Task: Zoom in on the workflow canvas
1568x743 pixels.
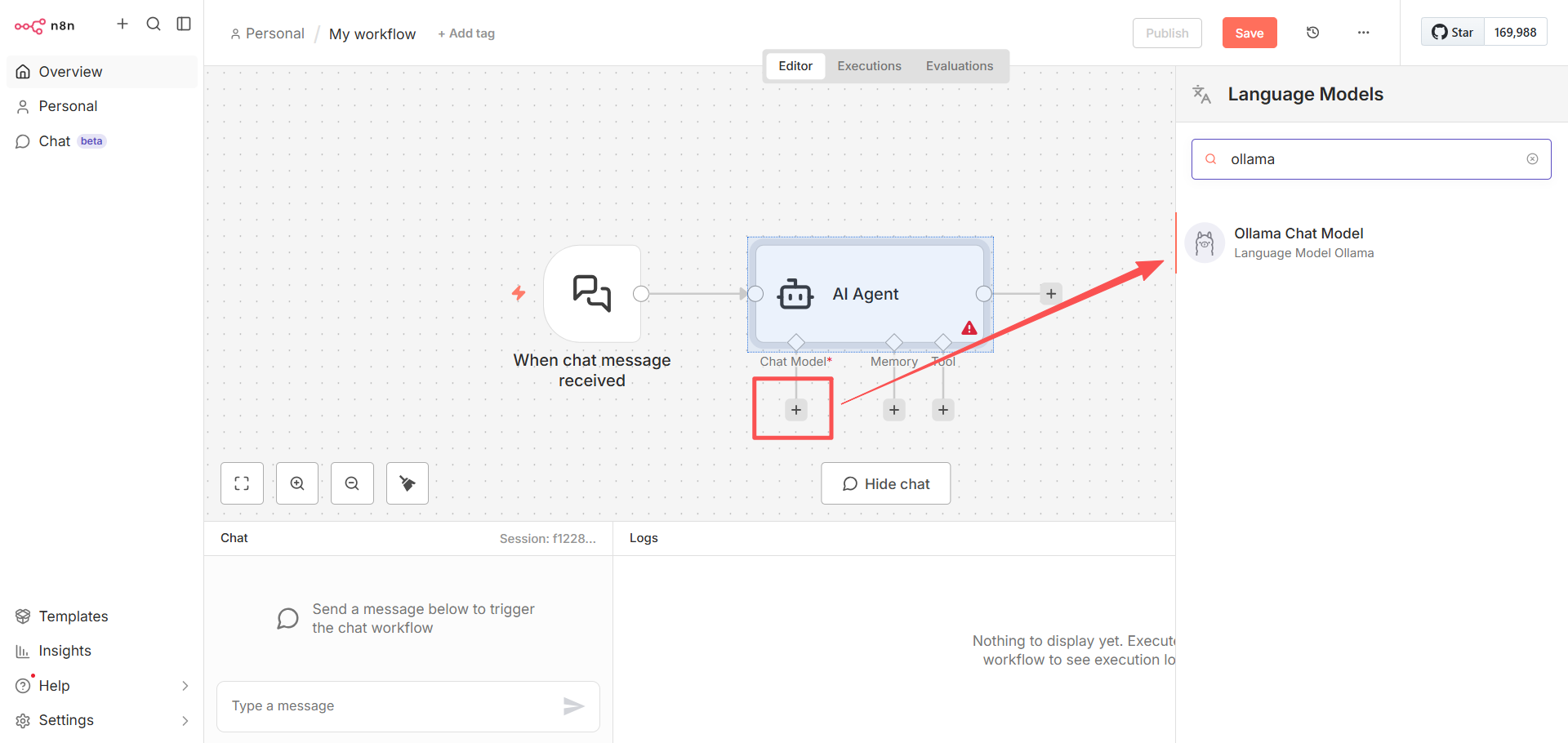Action: click(x=297, y=483)
